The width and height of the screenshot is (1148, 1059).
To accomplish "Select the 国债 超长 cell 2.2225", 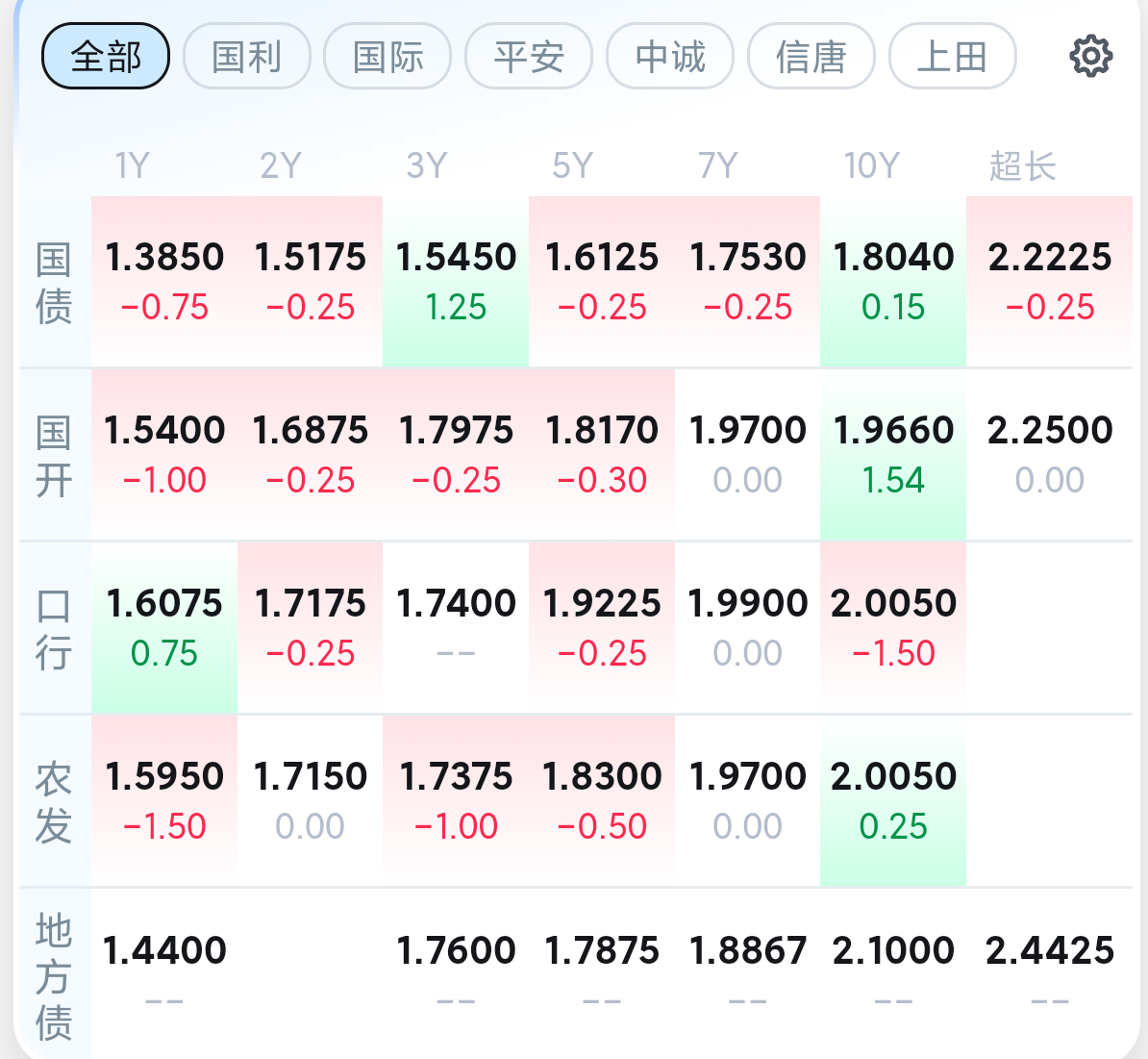I will coord(1049,280).
